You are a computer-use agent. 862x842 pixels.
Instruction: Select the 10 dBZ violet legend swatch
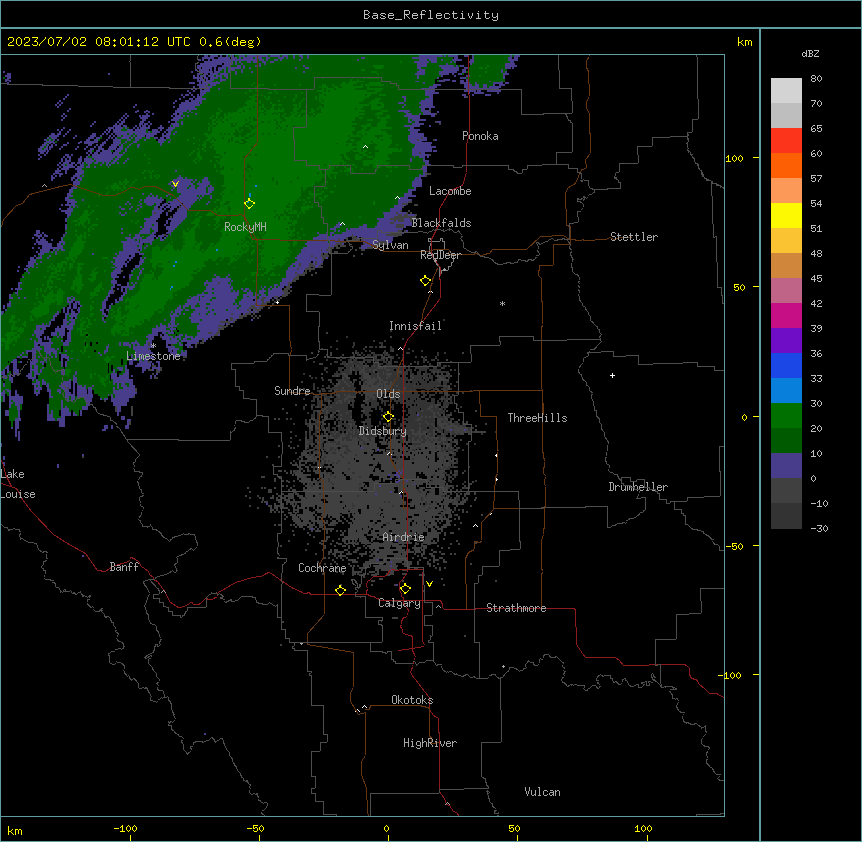click(786, 466)
